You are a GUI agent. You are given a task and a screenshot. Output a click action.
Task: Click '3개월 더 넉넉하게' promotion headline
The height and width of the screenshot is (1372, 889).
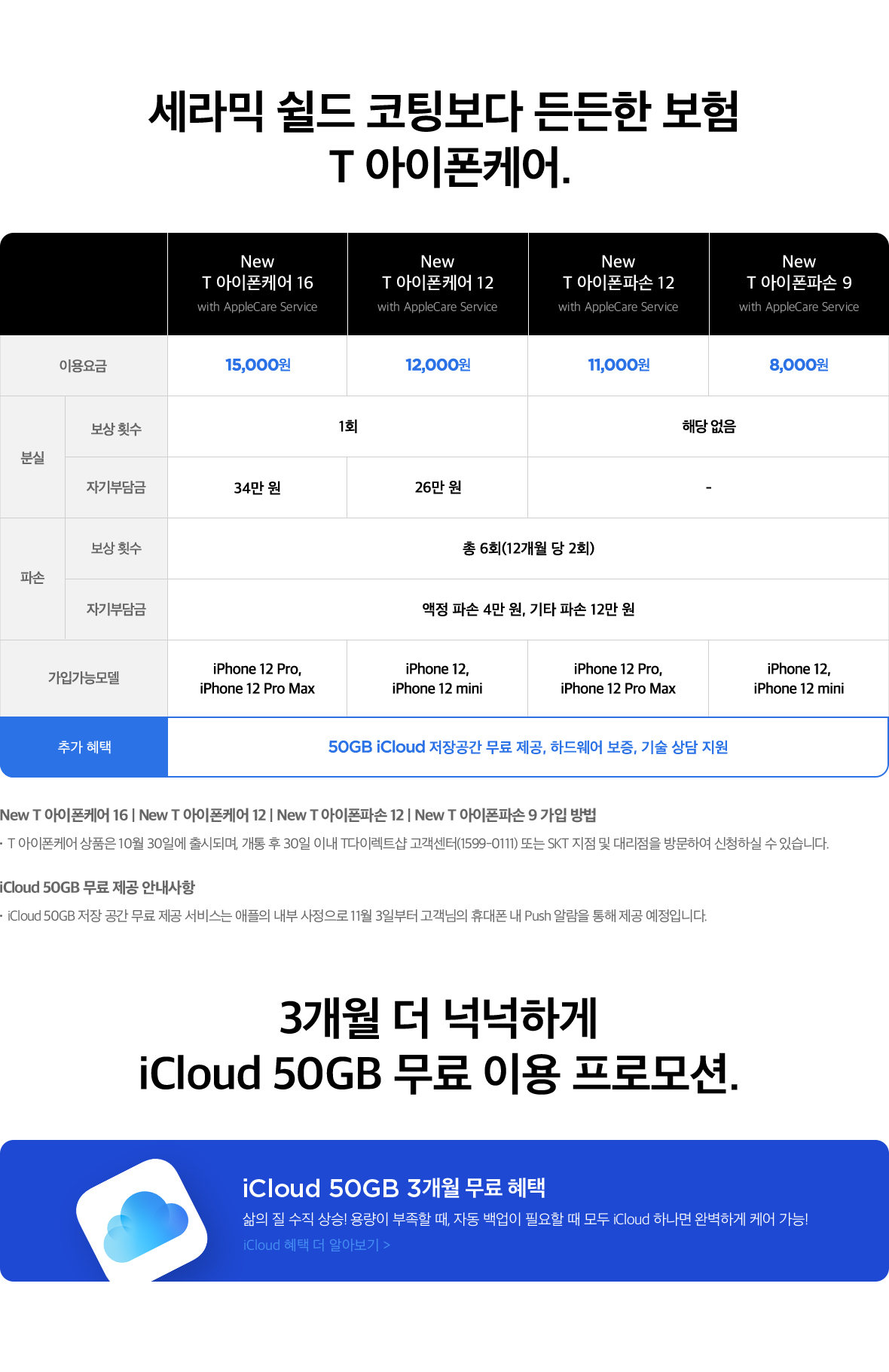click(x=438, y=1017)
